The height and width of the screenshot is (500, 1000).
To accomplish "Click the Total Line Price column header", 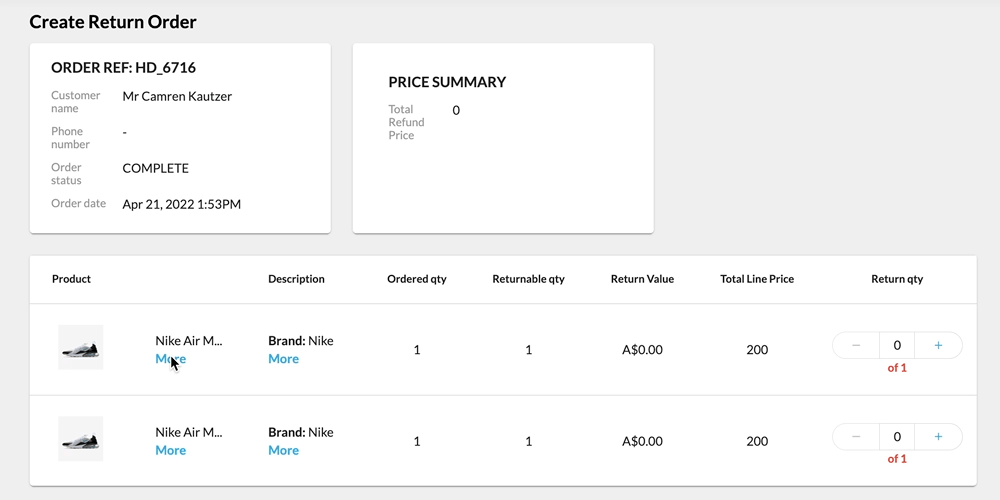I will 757,279.
